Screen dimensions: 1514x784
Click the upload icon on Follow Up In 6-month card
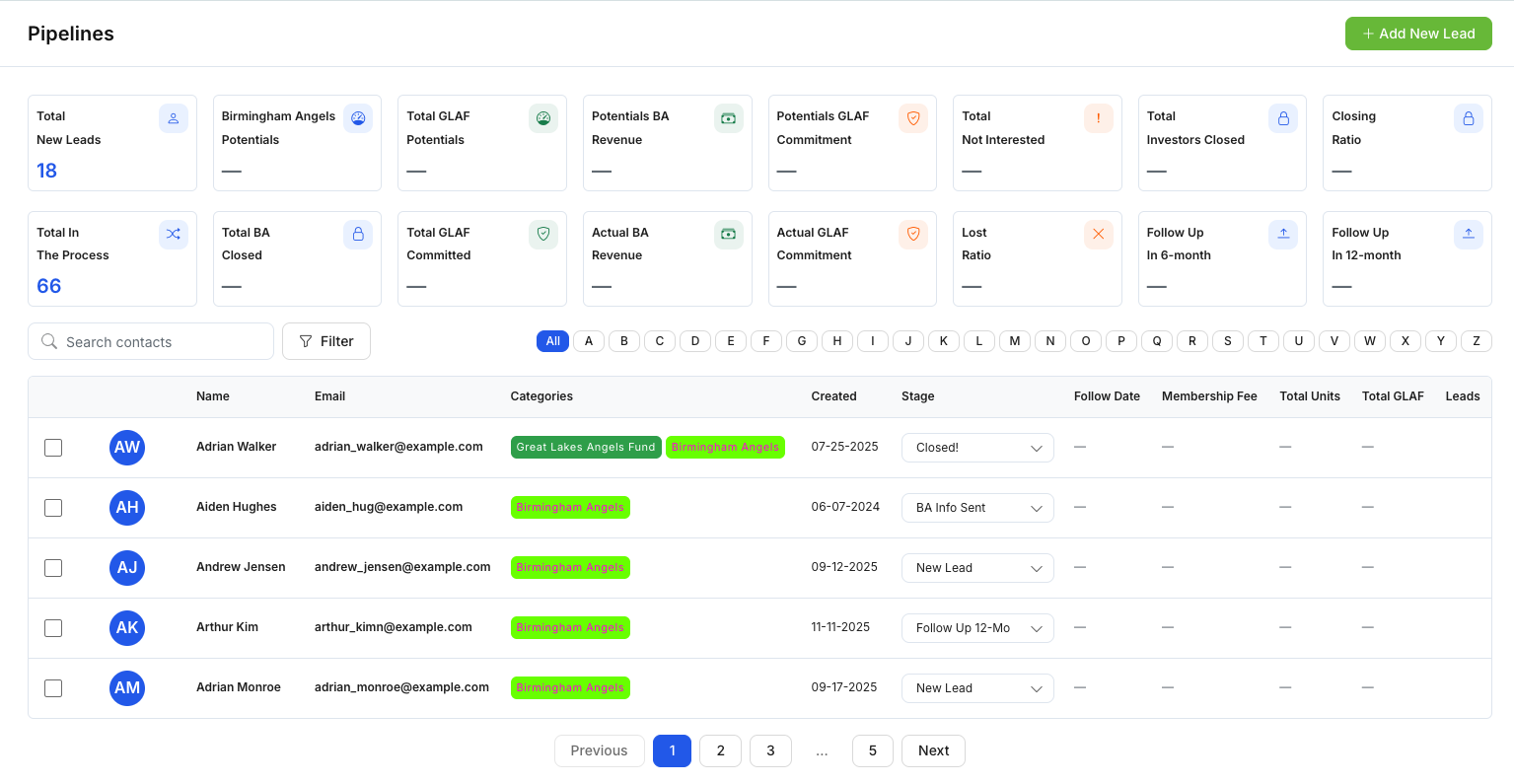(x=1282, y=234)
